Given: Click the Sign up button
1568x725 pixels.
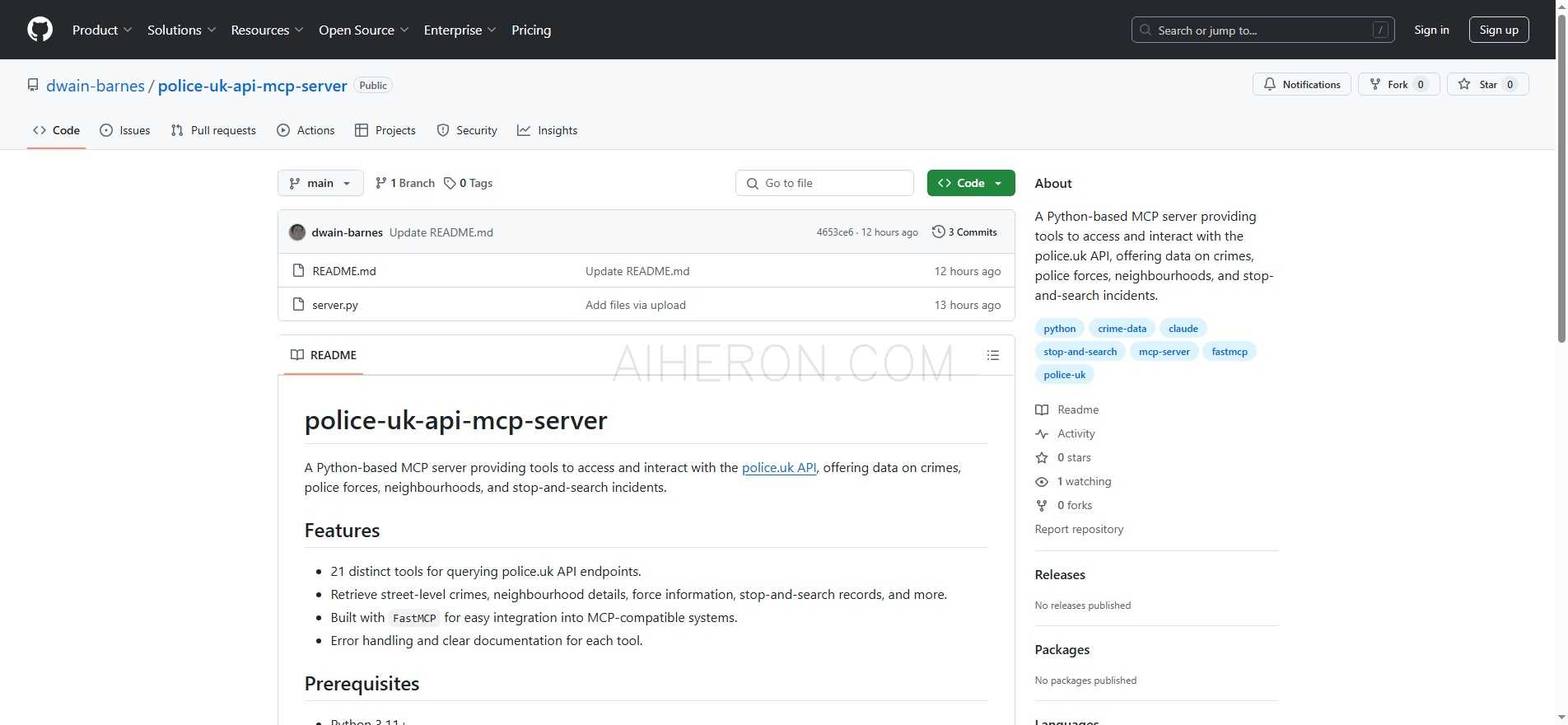Looking at the screenshot, I should pos(1499,30).
